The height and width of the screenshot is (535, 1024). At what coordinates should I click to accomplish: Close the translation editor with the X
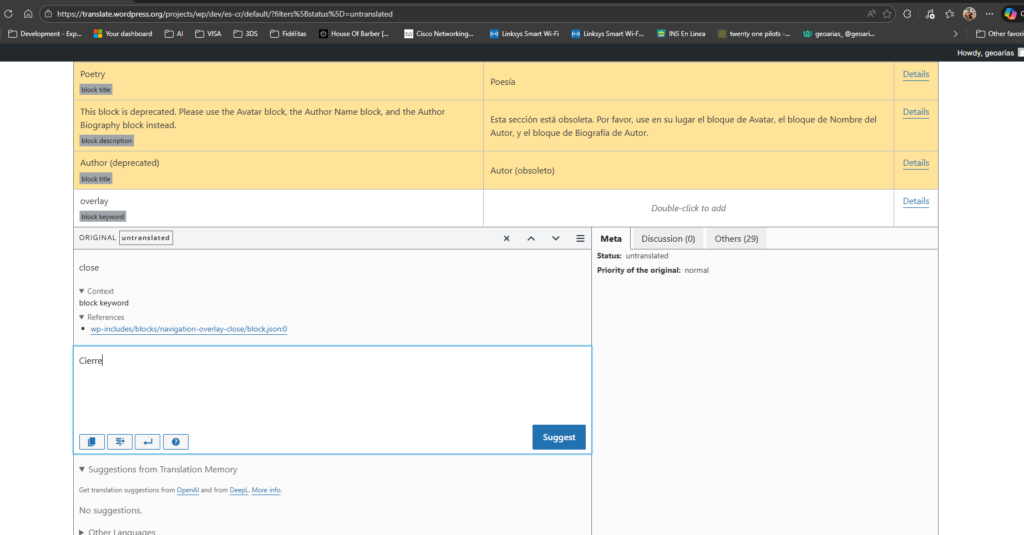[507, 239]
